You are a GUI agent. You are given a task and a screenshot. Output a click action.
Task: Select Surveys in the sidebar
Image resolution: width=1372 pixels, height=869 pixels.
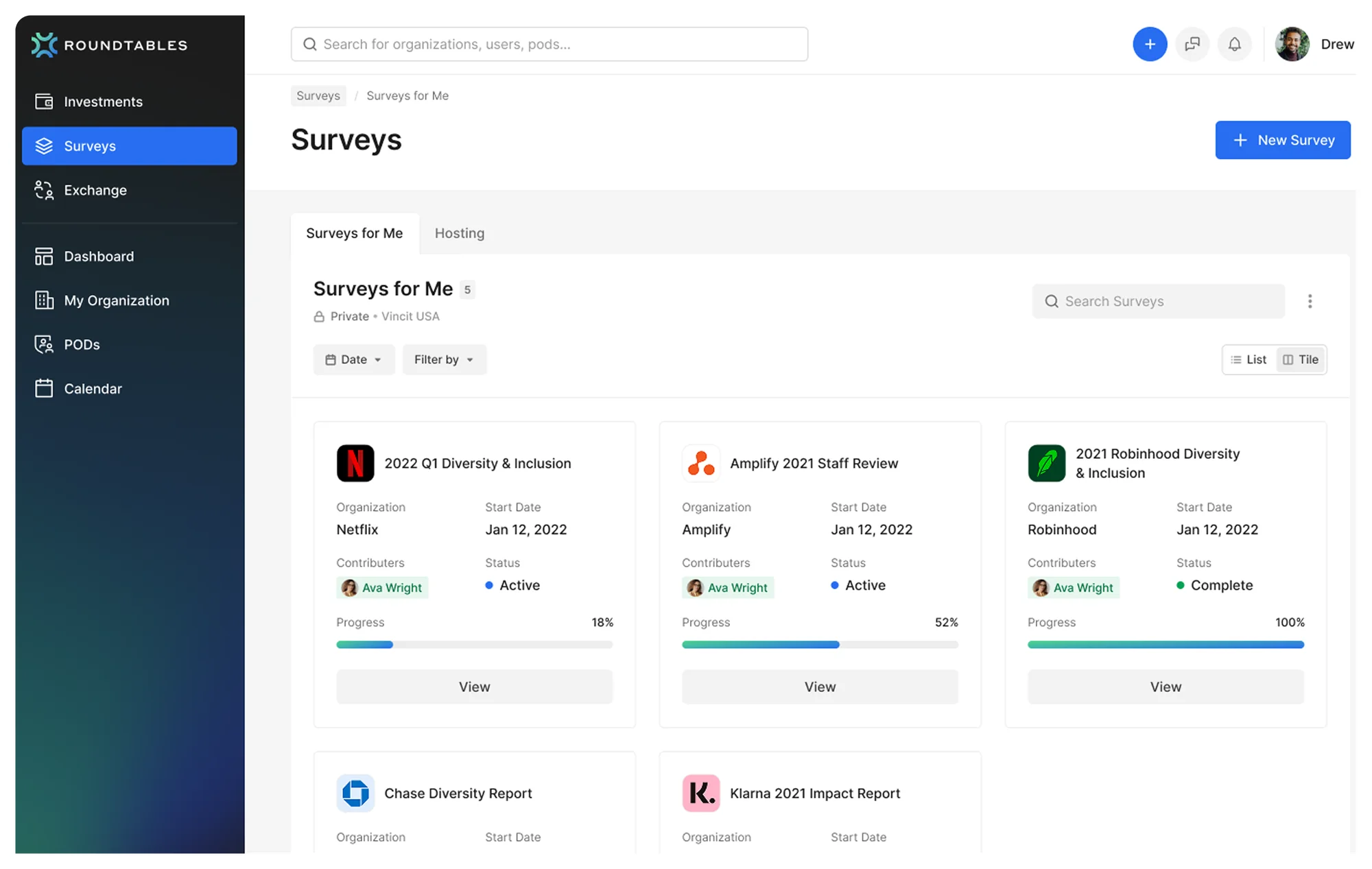(x=129, y=145)
